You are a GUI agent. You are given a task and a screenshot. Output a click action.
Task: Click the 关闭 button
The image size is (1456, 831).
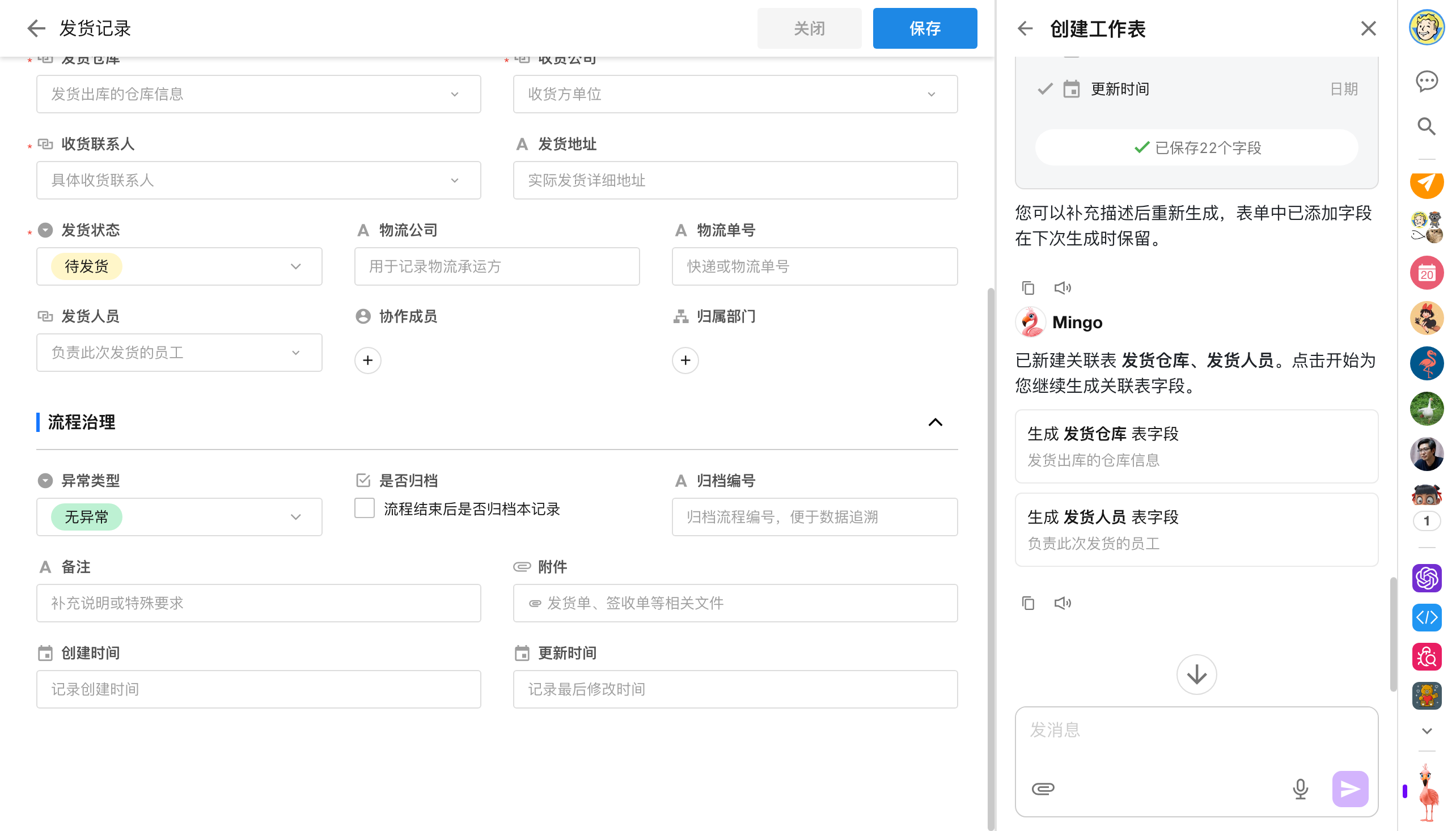coord(809,28)
